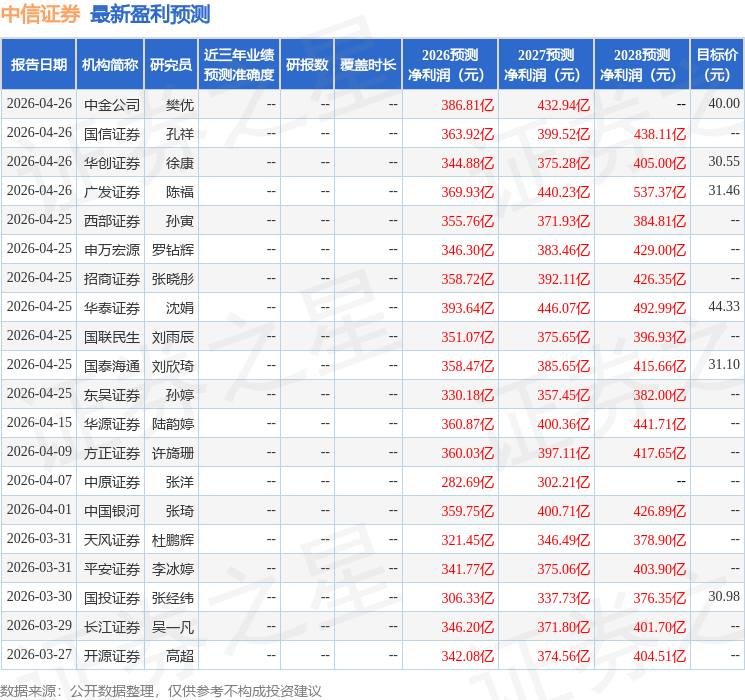Click the 330.18亿 profit value
The width and height of the screenshot is (745, 700).
coord(468,395)
